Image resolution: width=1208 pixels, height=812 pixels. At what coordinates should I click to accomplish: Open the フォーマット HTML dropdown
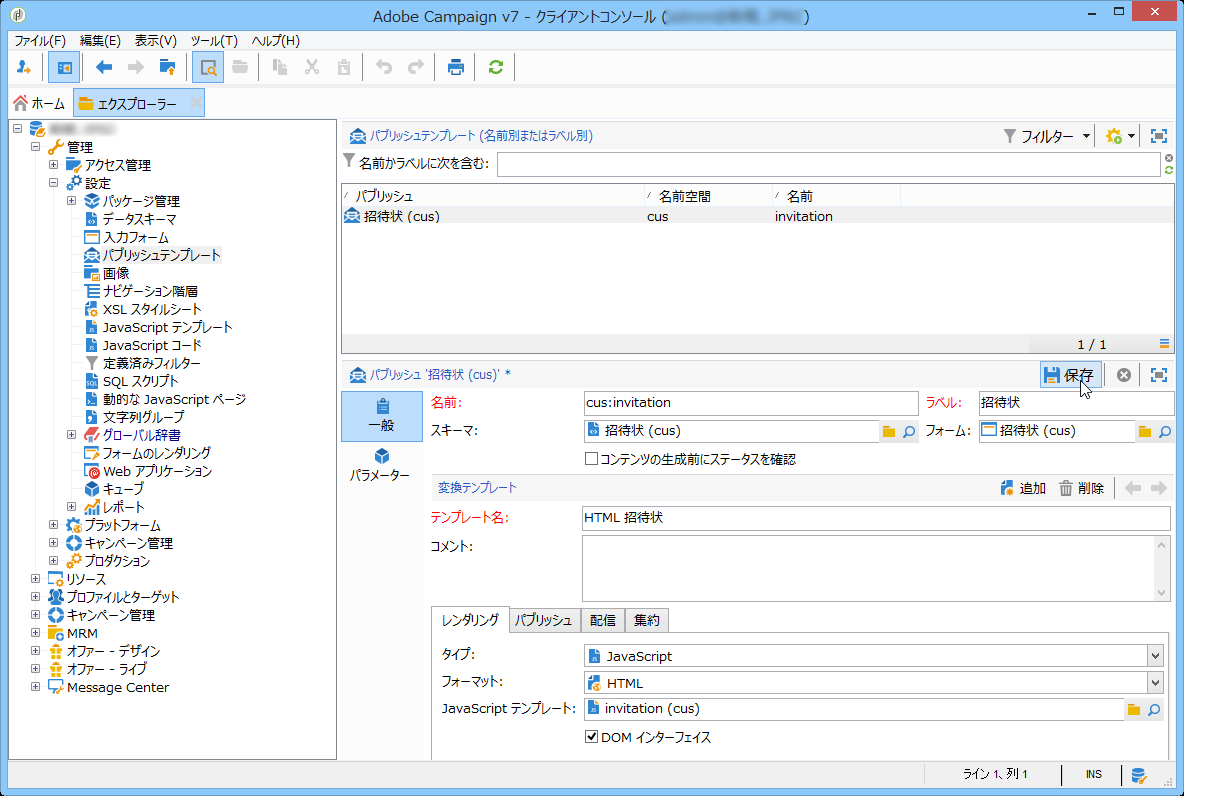[x=1155, y=683]
